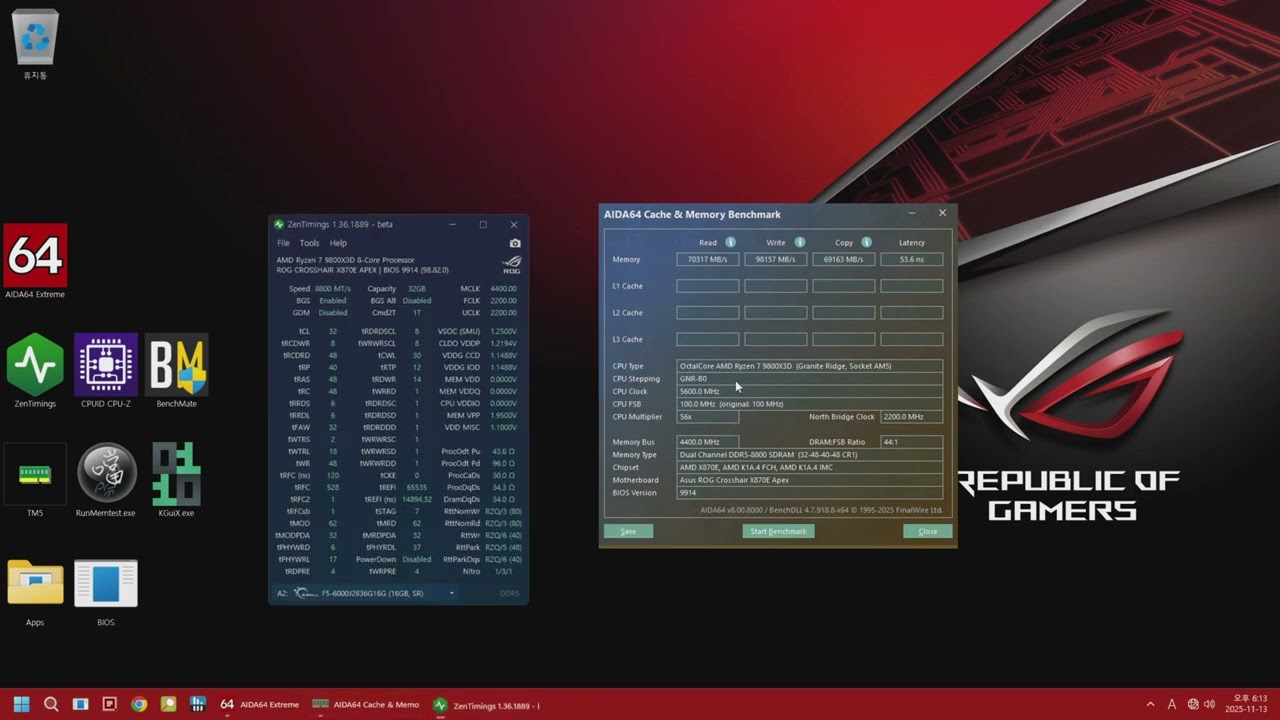1280x720 pixels.
Task: Click the Motherboard Asus ROG Crosshair value
Action: (x=810, y=480)
